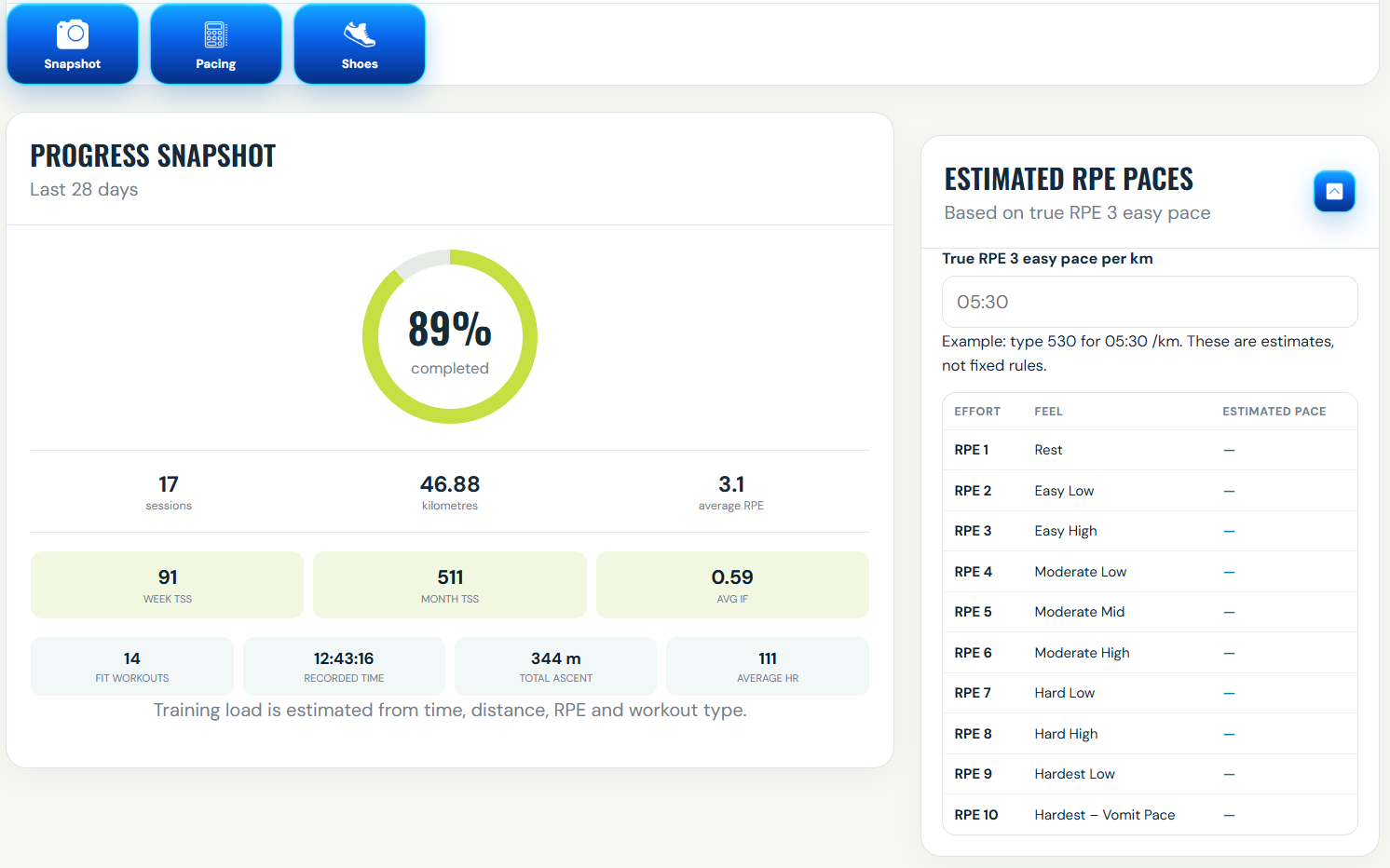Viewport: 1390px width, 868px height.
Task: Click the camera icon on Snapshot
Action: click(x=73, y=34)
